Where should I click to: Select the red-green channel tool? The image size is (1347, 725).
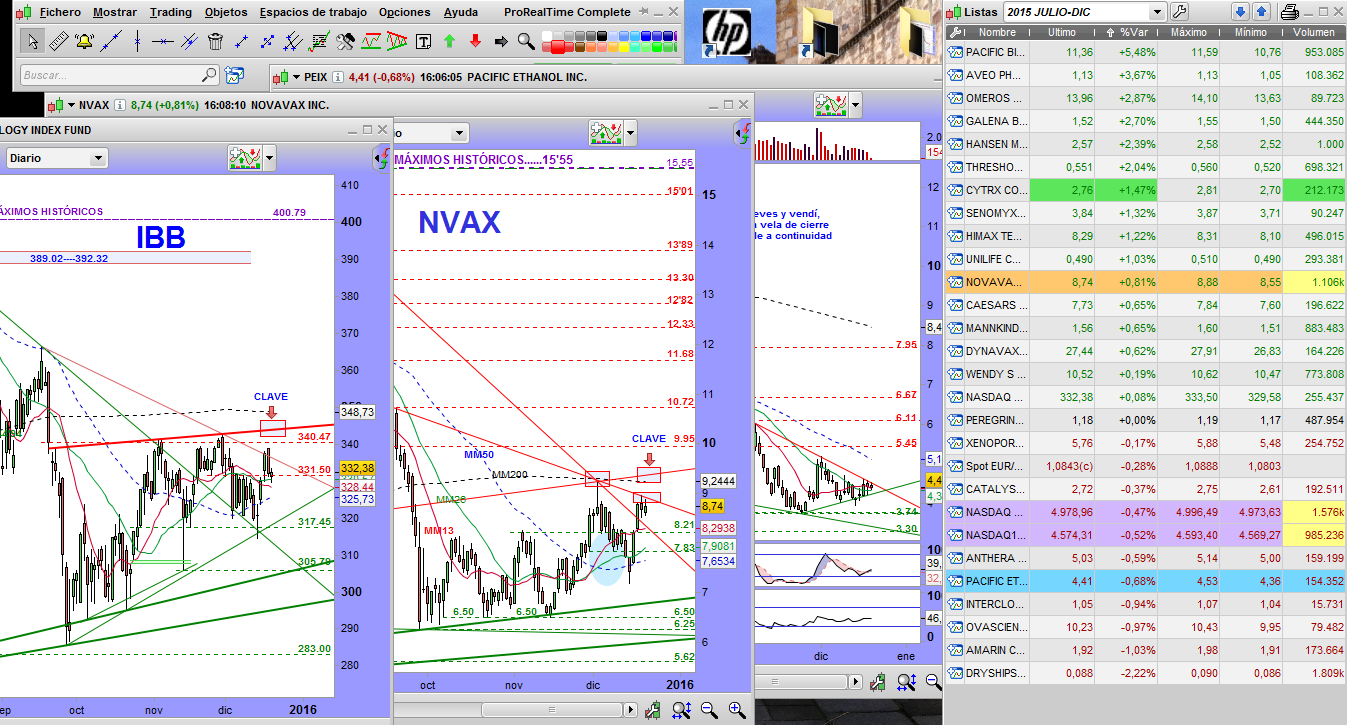pos(371,41)
